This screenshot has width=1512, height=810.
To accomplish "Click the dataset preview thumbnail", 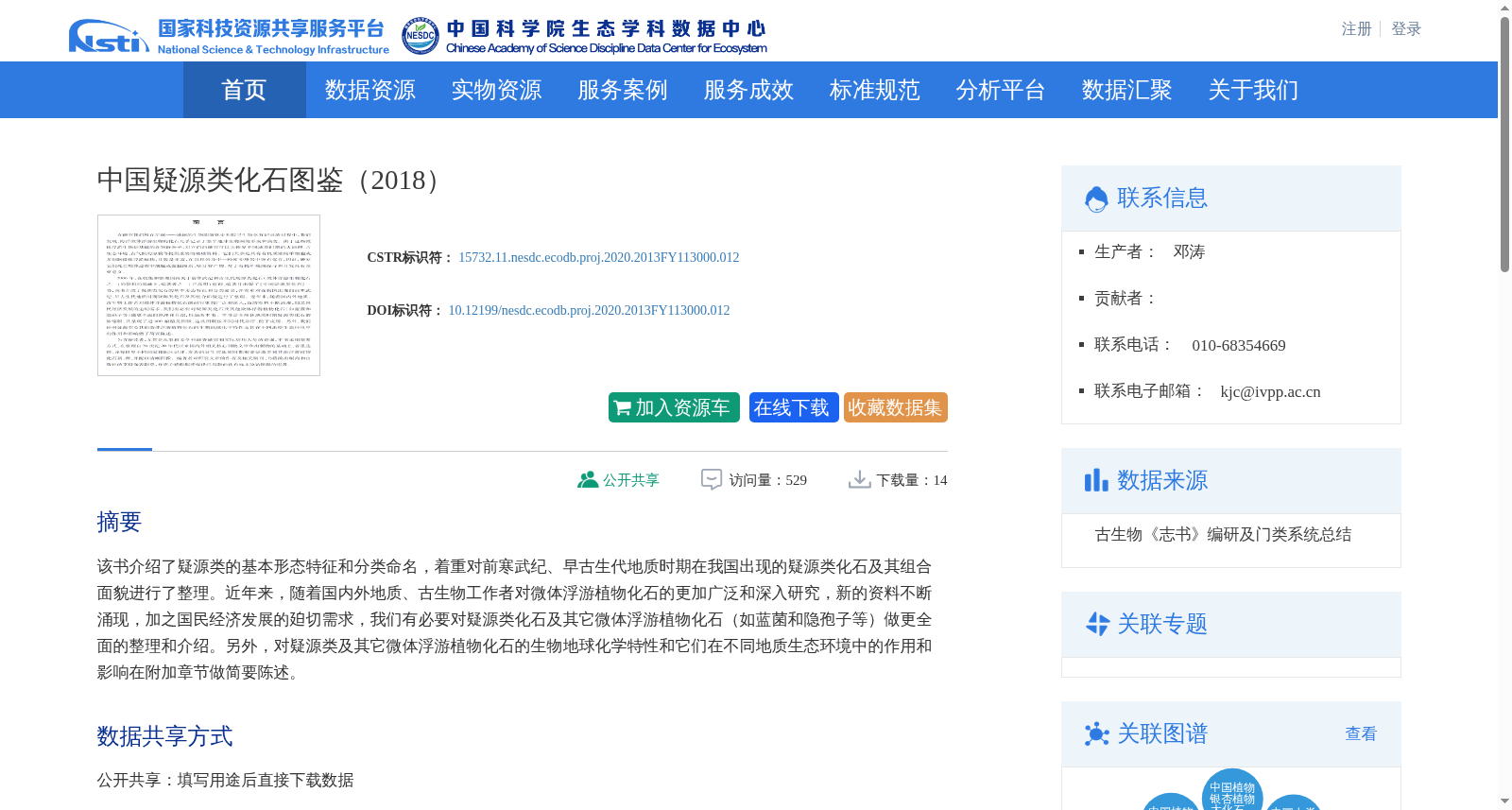I will click(209, 295).
